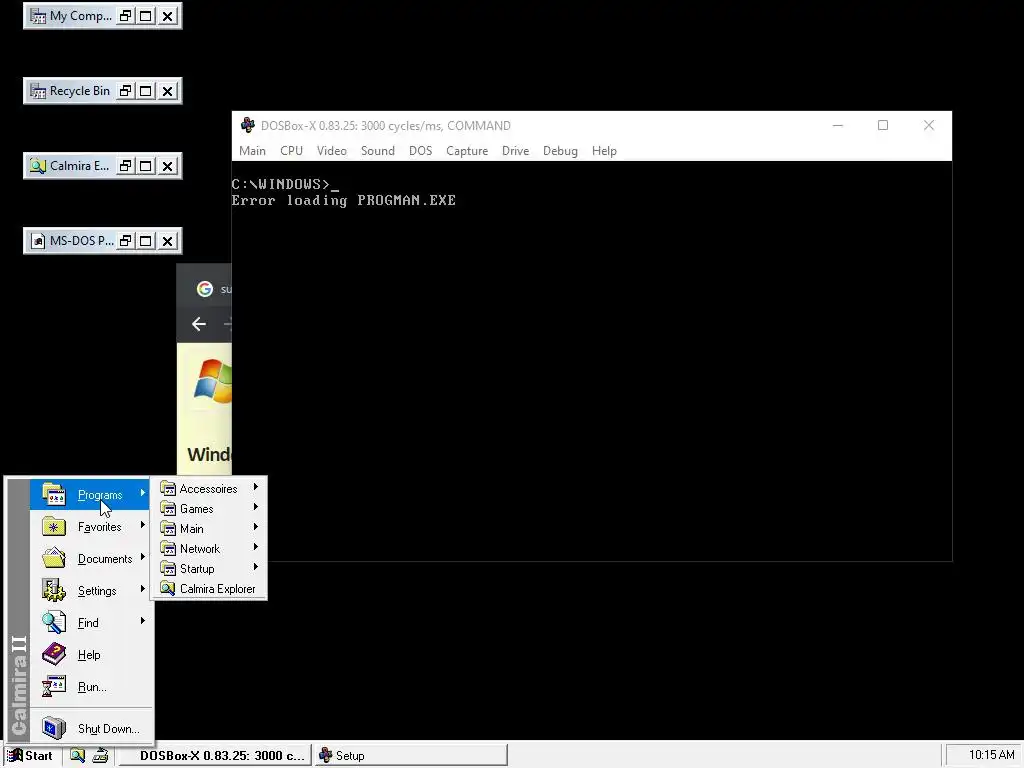Screen dimensions: 1024x768
Task: Click the Google icon tab in the background browser
Action: [205, 289]
